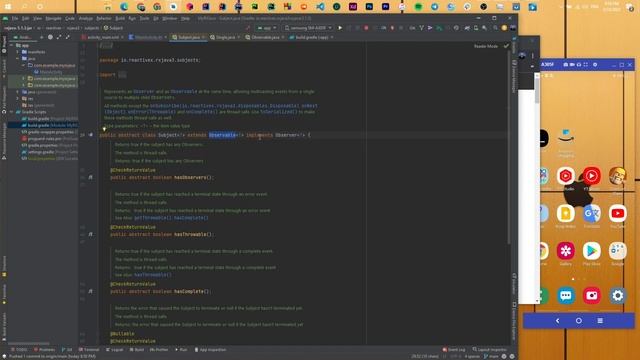Select MainActivity in project tree
This screenshot has width=640, height=360.
coord(48,72)
